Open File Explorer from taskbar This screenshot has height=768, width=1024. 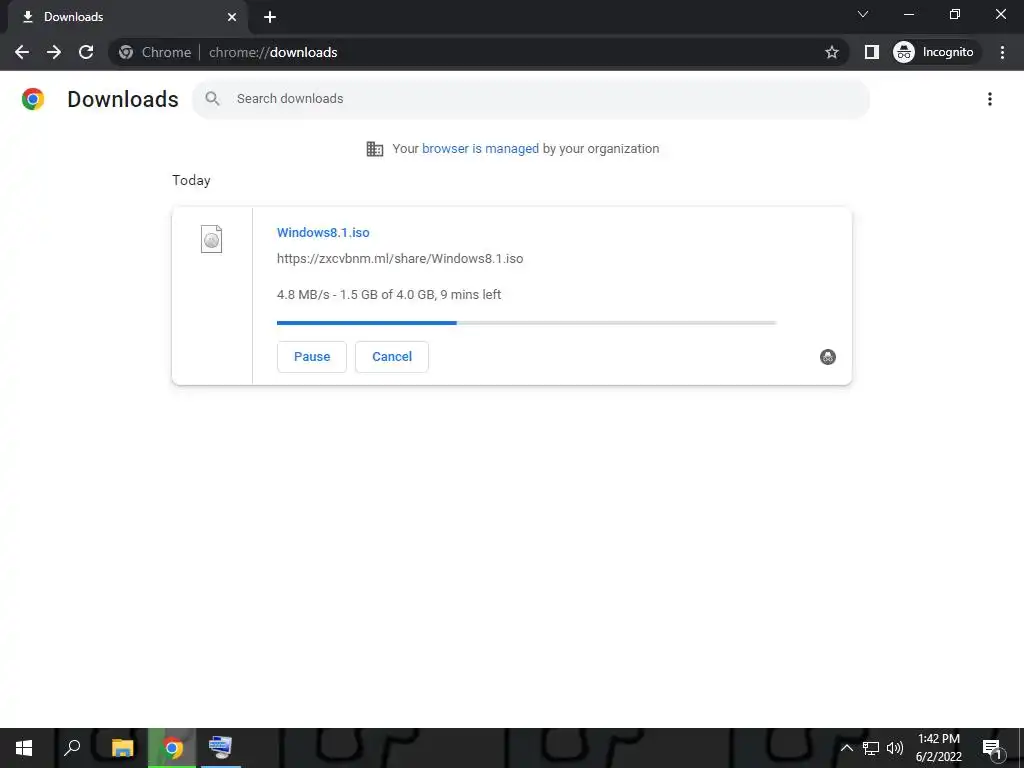click(x=122, y=748)
